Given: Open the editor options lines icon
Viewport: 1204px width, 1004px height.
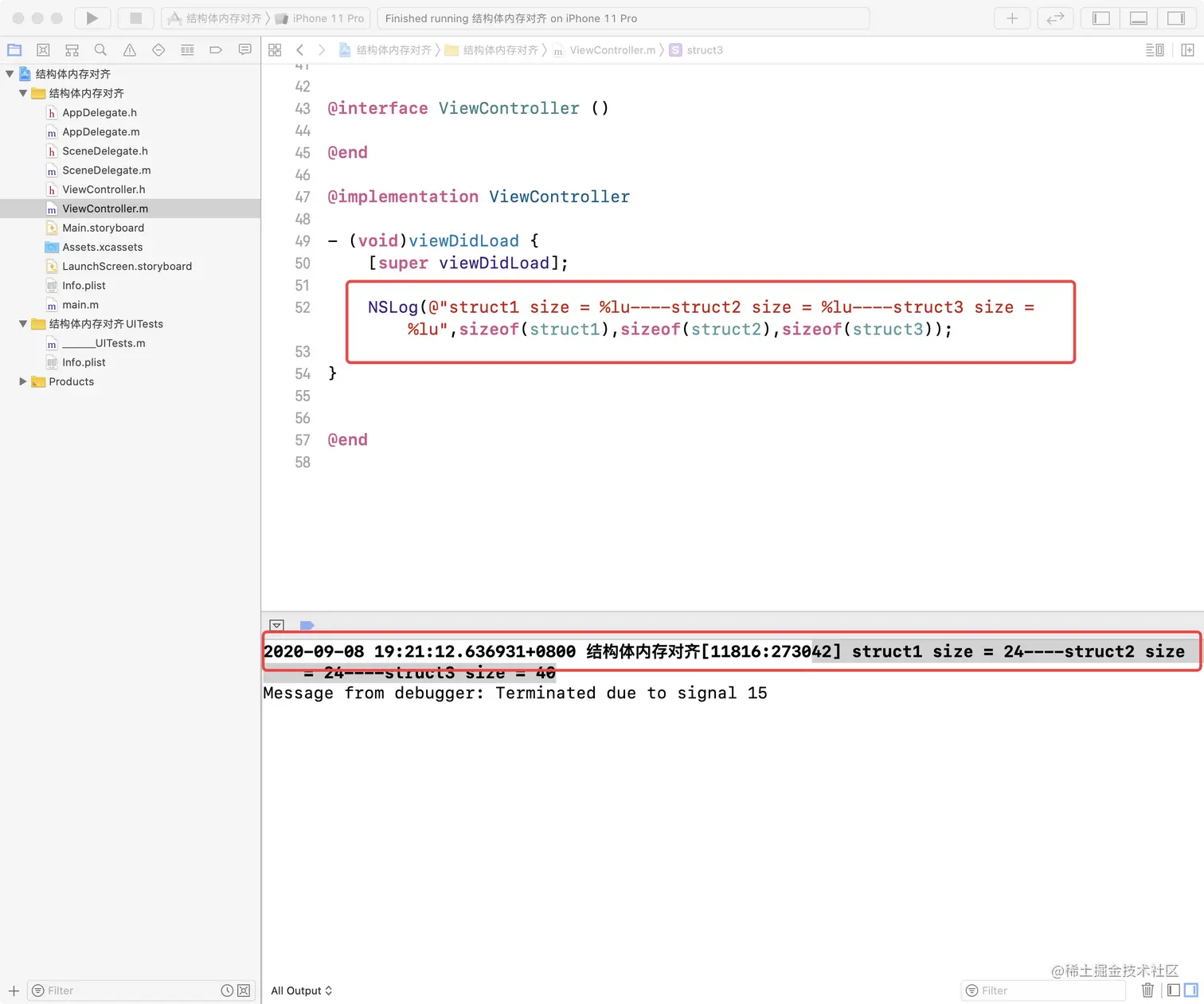Looking at the screenshot, I should point(1155,50).
